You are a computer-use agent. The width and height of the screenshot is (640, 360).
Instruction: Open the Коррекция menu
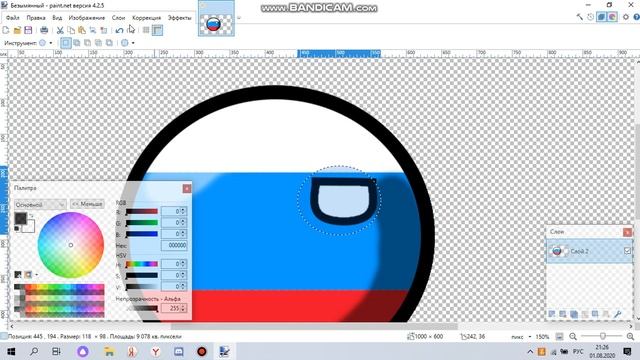(x=147, y=18)
